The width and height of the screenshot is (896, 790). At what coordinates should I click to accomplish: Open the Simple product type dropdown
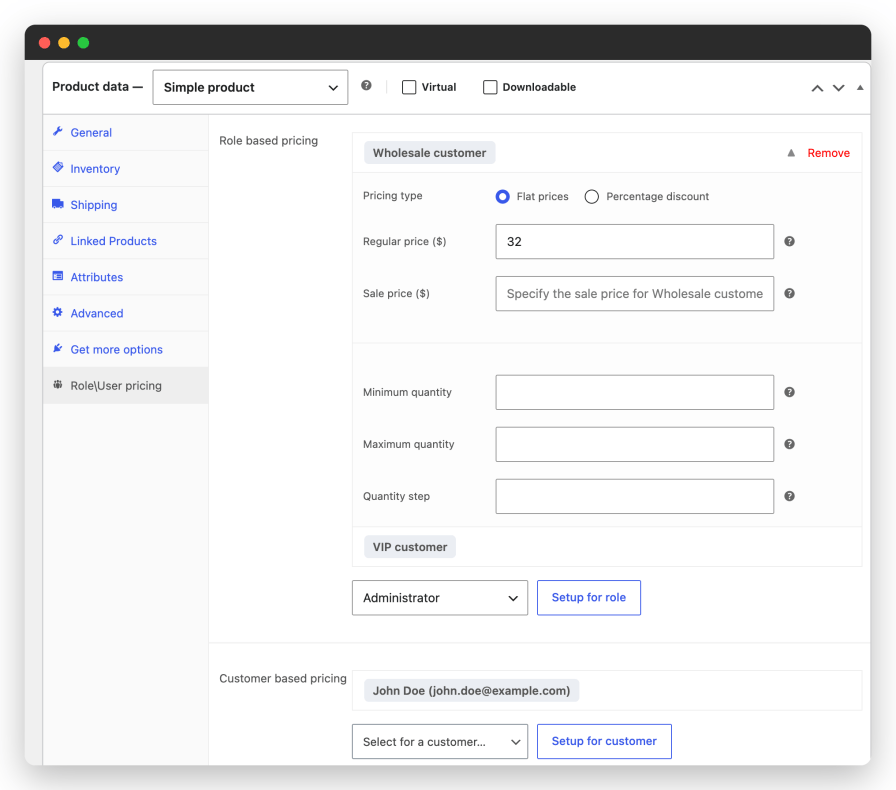click(250, 87)
